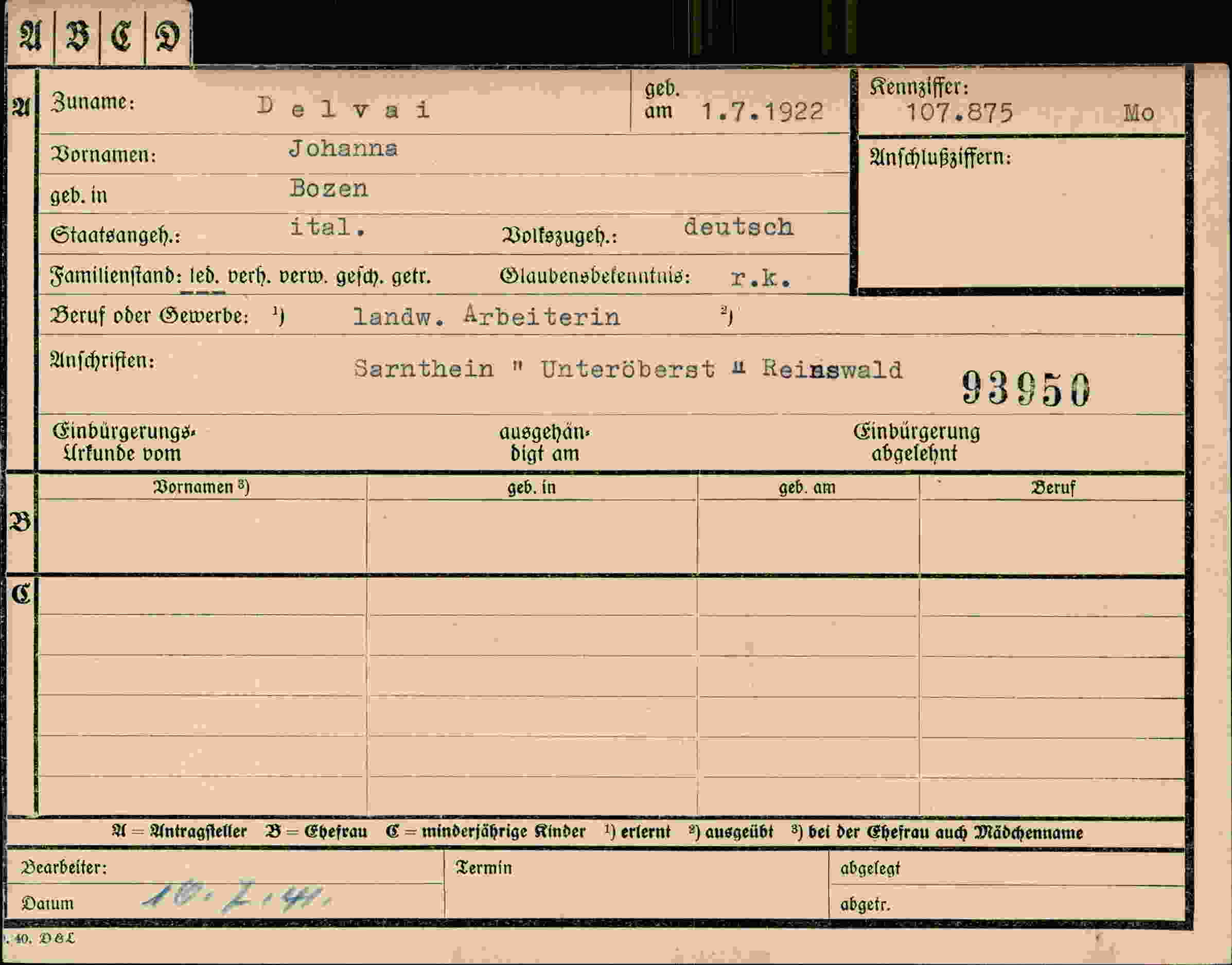Screen dimensions: 1232x965
Task: Click the 'abgefr.' label
Action: pyautogui.click(x=865, y=904)
